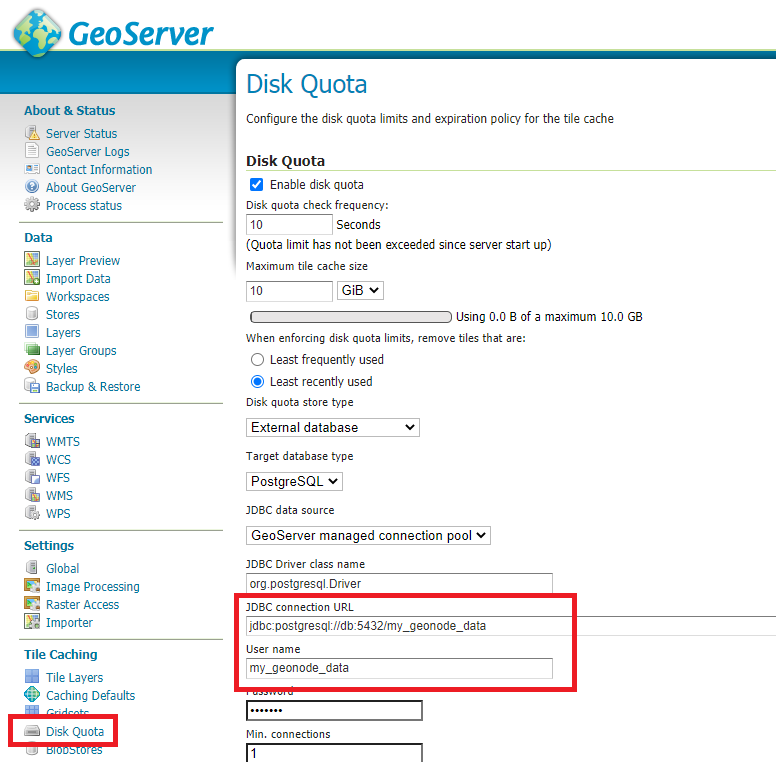776x762 pixels.
Task: Expand the PostgreSQL target database dropdown
Action: [294, 482]
